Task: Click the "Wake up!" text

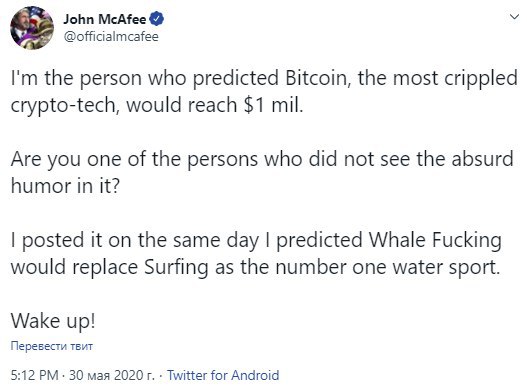Action: coord(53,321)
